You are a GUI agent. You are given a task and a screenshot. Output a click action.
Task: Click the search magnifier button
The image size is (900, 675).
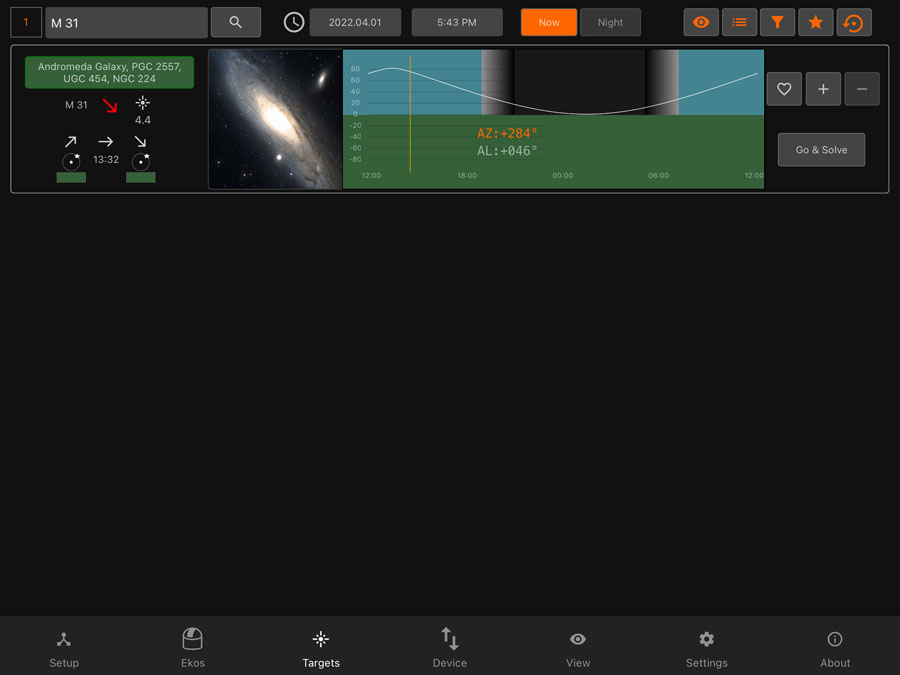(235, 22)
